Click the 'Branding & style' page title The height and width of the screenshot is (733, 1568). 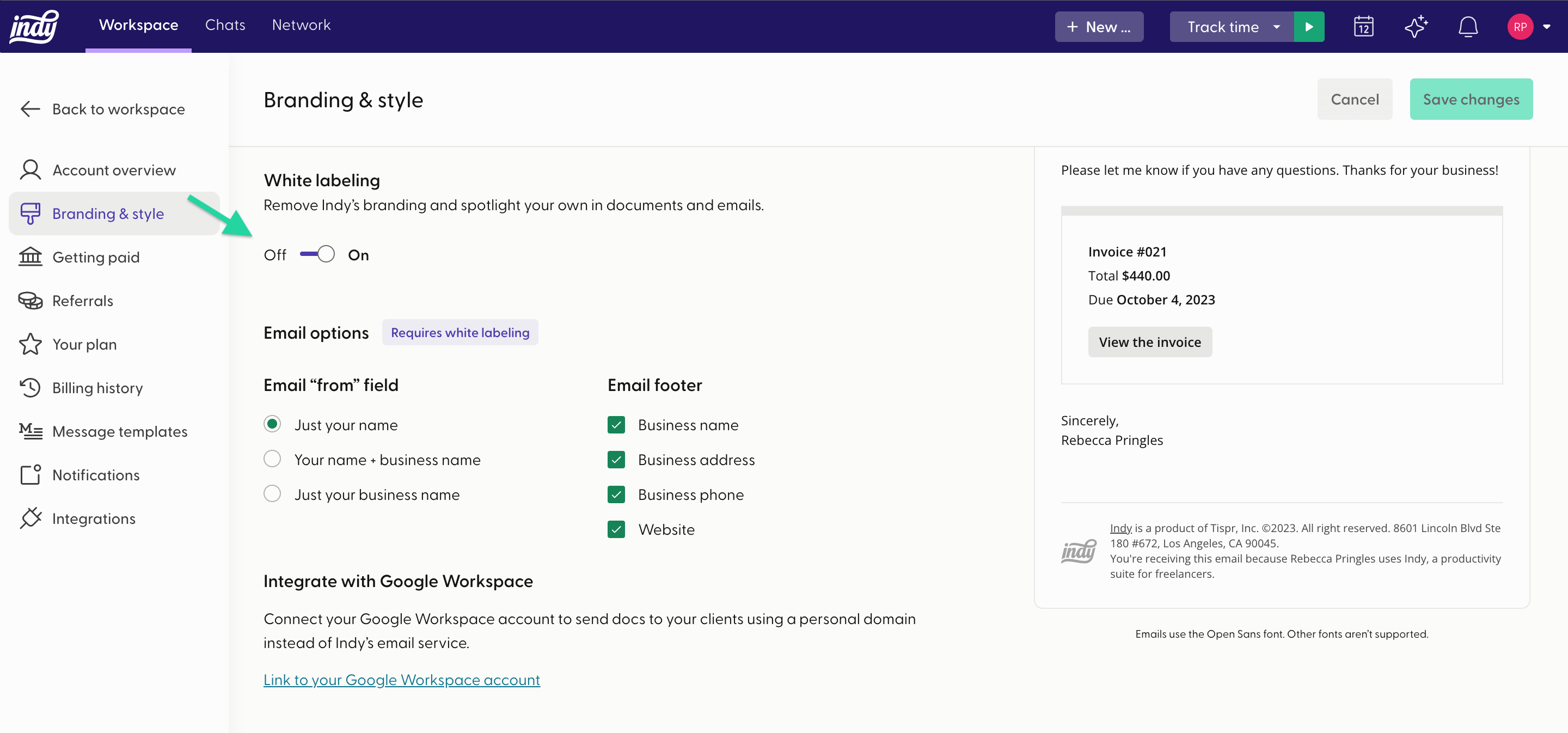pos(344,100)
